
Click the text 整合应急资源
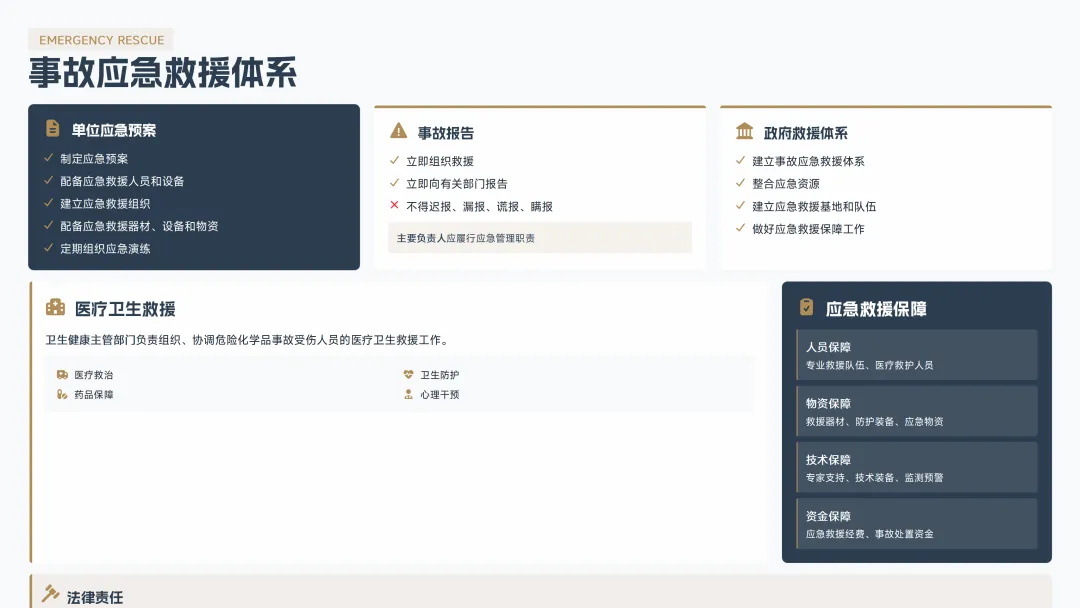pos(786,184)
